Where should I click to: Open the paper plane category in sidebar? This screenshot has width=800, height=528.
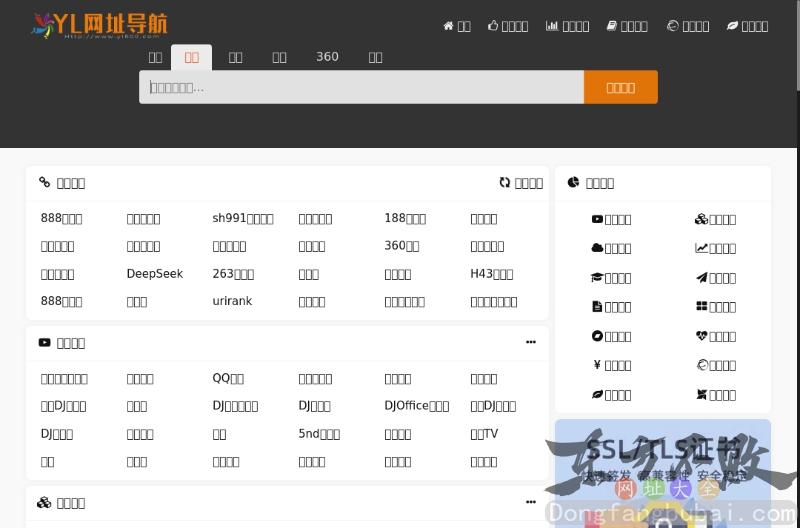[715, 278]
